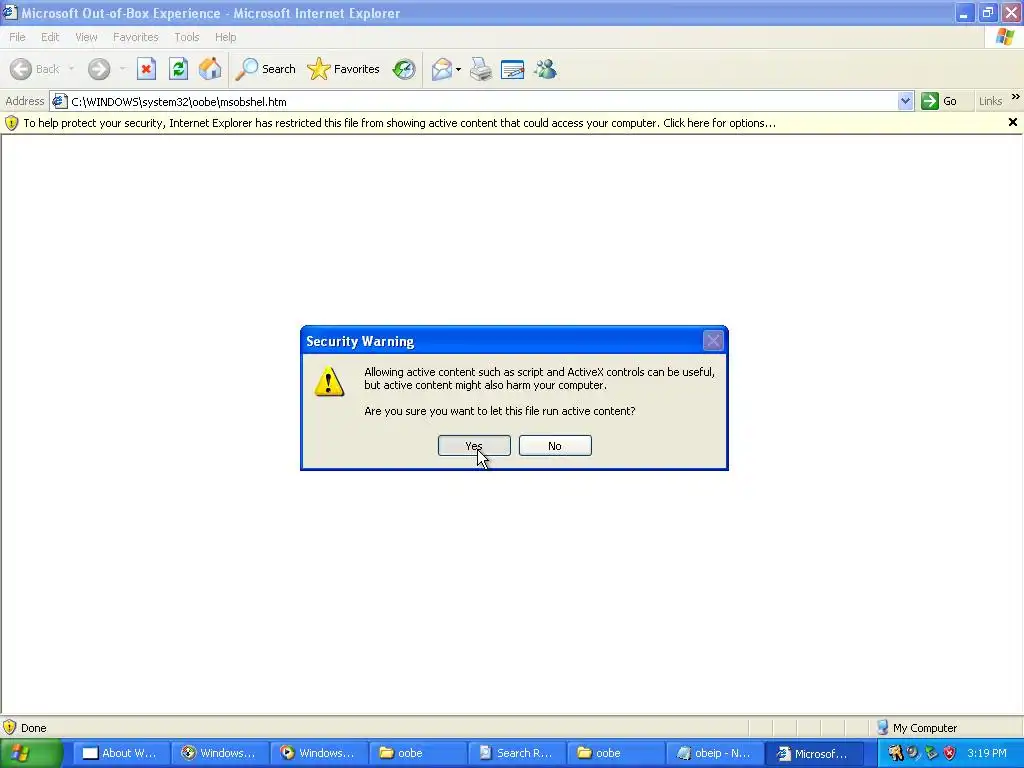Switch to Search R... taskbar item
The width and height of the screenshot is (1024, 768).
[516, 753]
